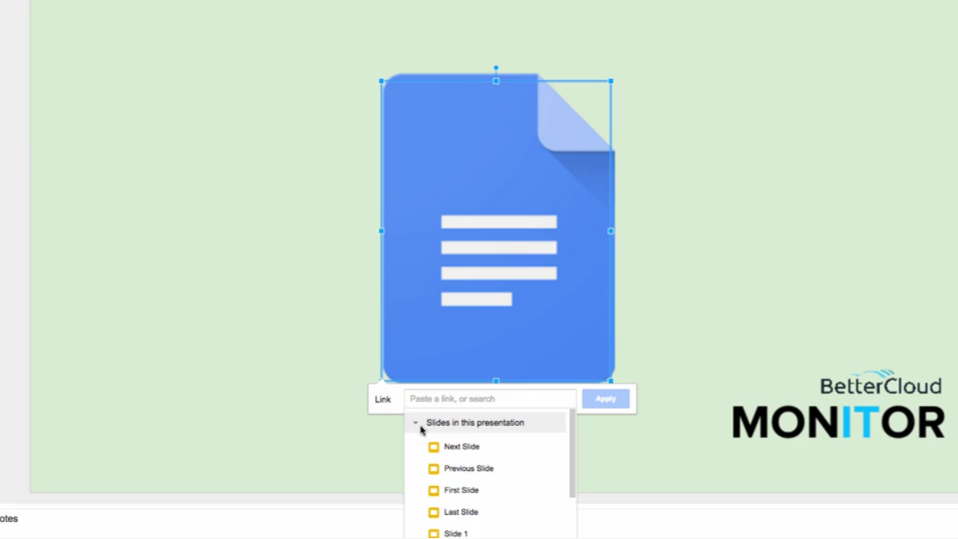The height and width of the screenshot is (539, 958).
Task: Choose the Last Slide link option
Action: [x=461, y=512]
